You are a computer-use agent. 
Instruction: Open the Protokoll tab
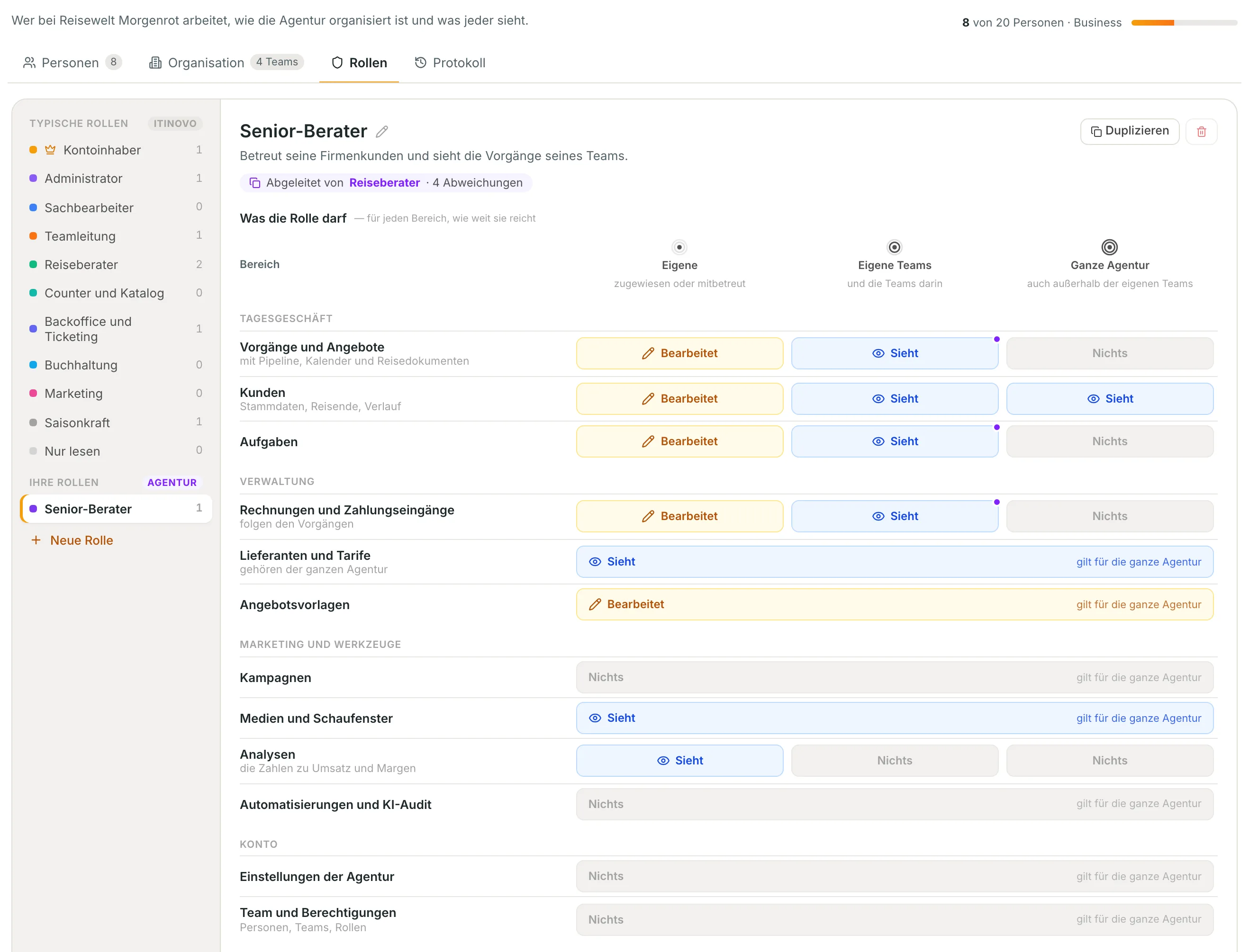(450, 63)
